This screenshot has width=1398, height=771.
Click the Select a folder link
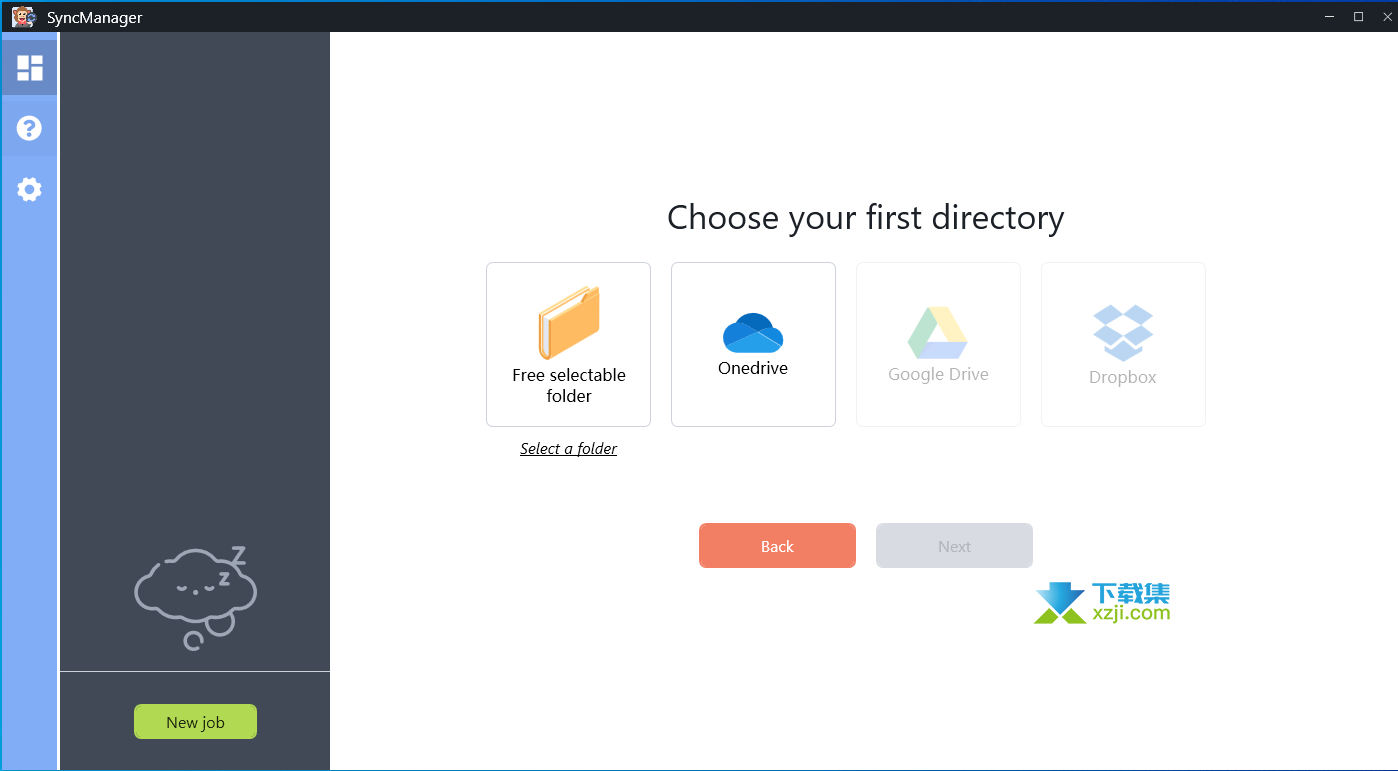coord(568,448)
